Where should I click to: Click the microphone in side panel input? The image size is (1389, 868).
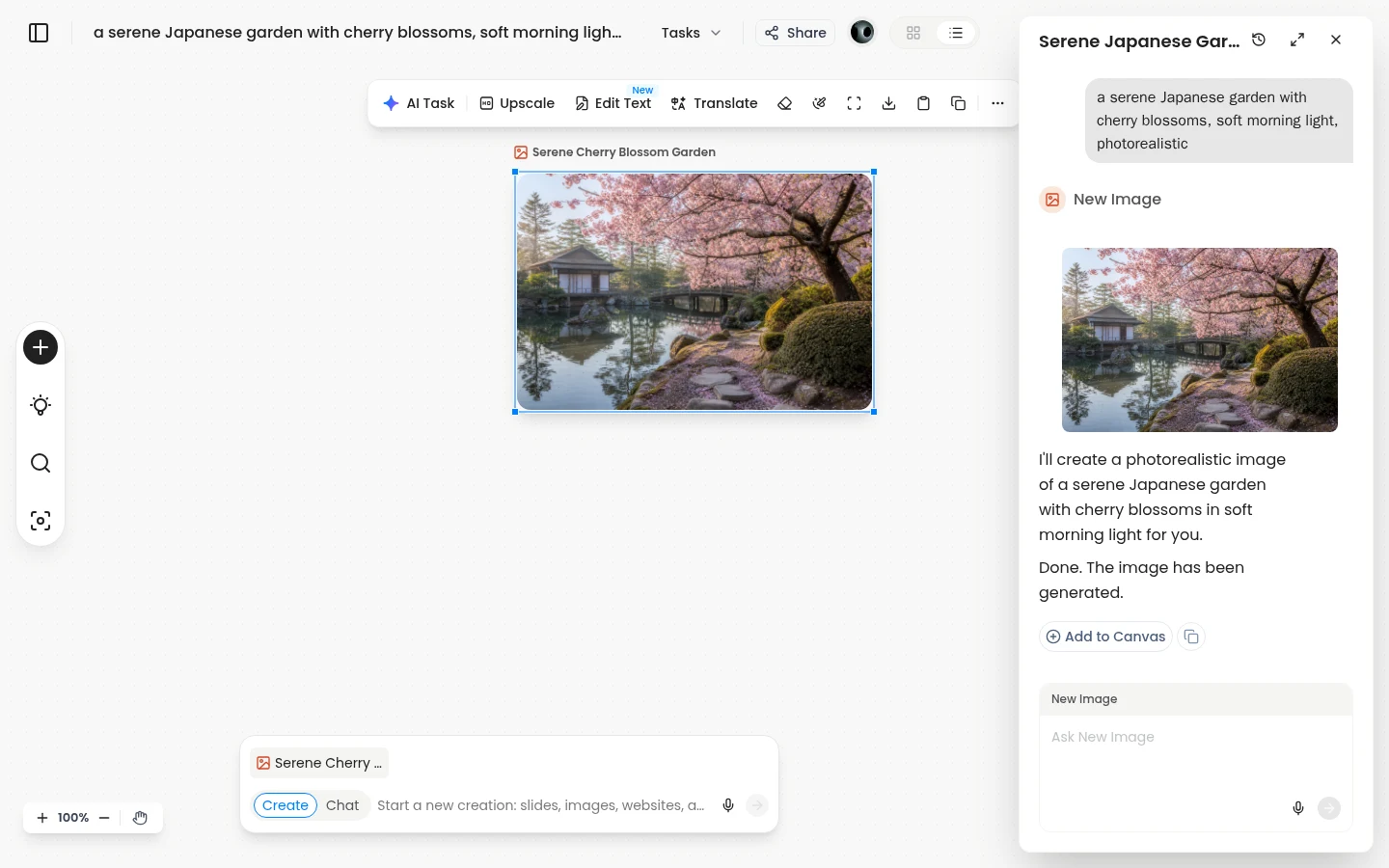click(1298, 808)
